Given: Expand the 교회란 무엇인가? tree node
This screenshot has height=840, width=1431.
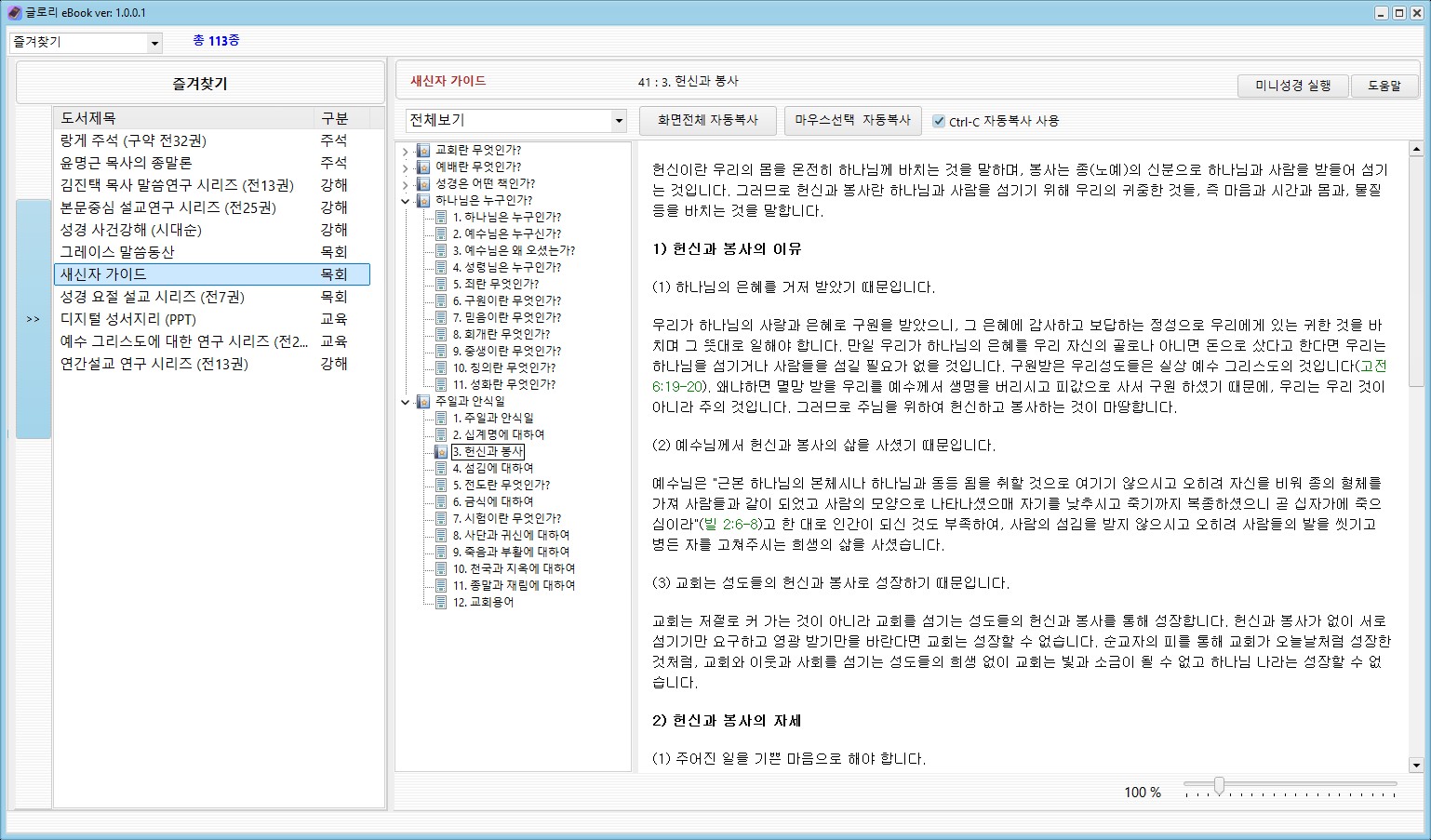Looking at the screenshot, I should 406,151.
